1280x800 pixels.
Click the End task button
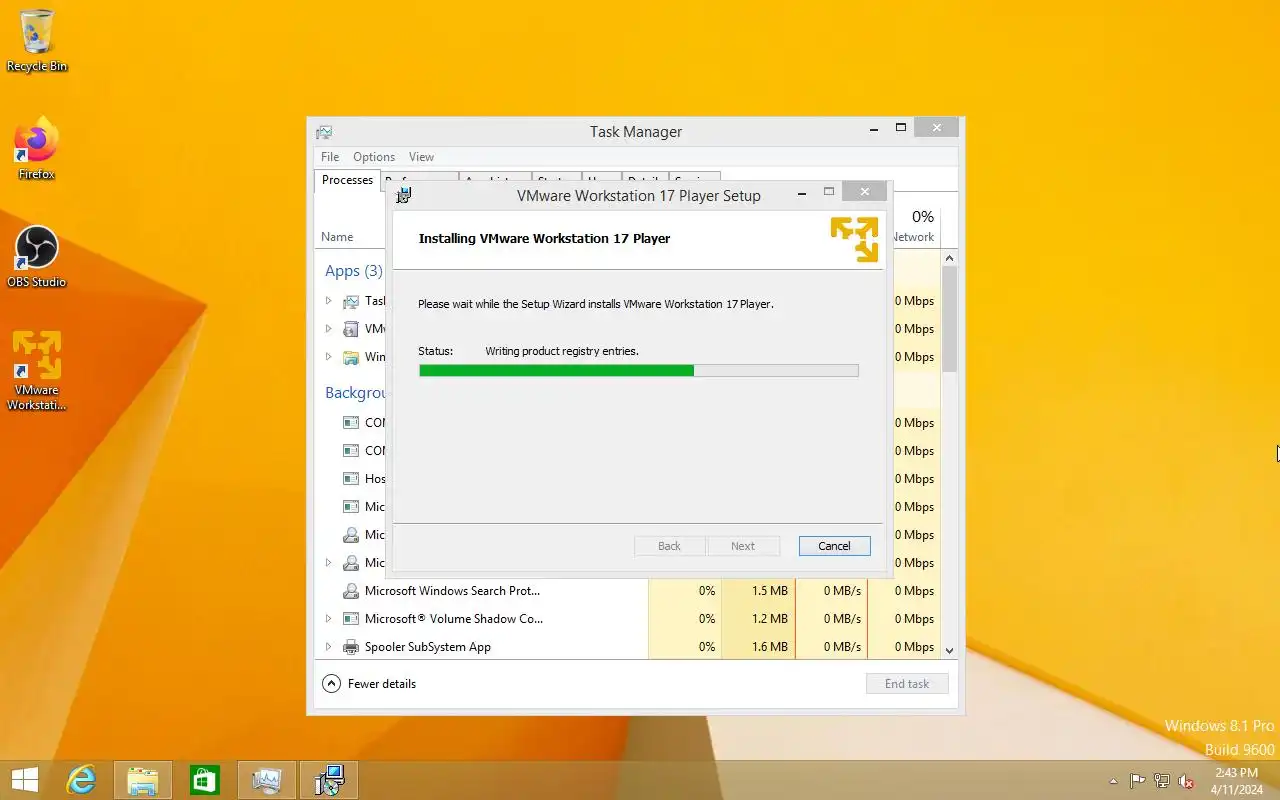[907, 684]
